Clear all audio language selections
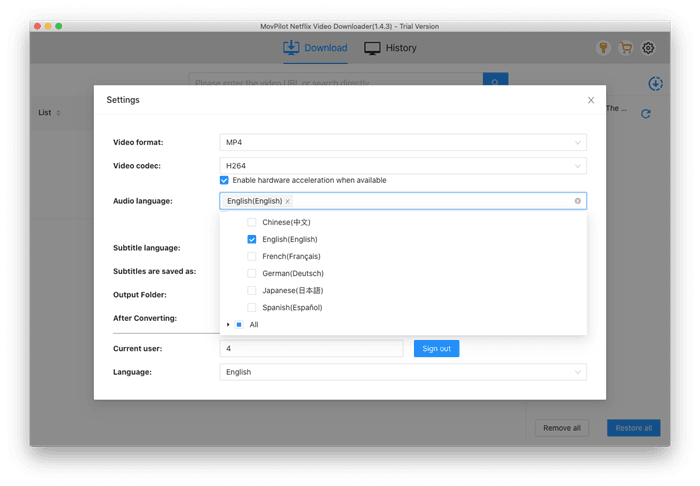 tap(578, 201)
